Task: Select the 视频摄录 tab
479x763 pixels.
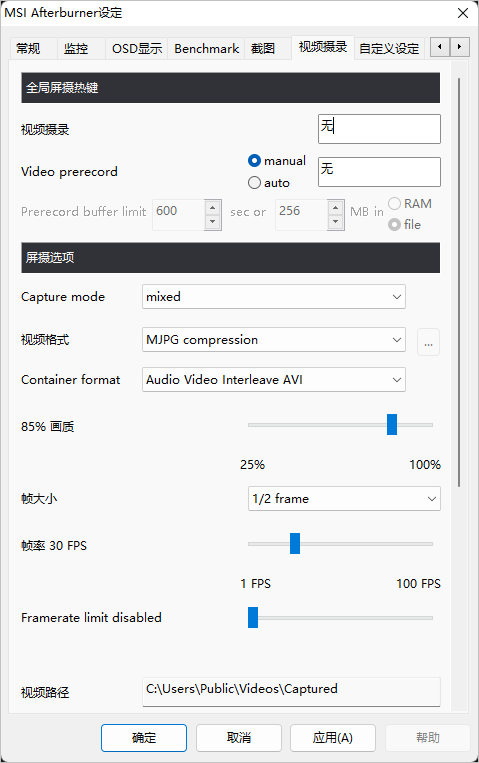Action: [323, 47]
